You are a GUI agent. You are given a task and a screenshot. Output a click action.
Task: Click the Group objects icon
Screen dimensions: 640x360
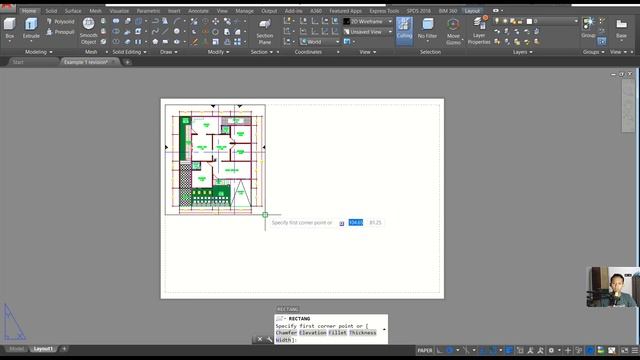tap(588, 28)
